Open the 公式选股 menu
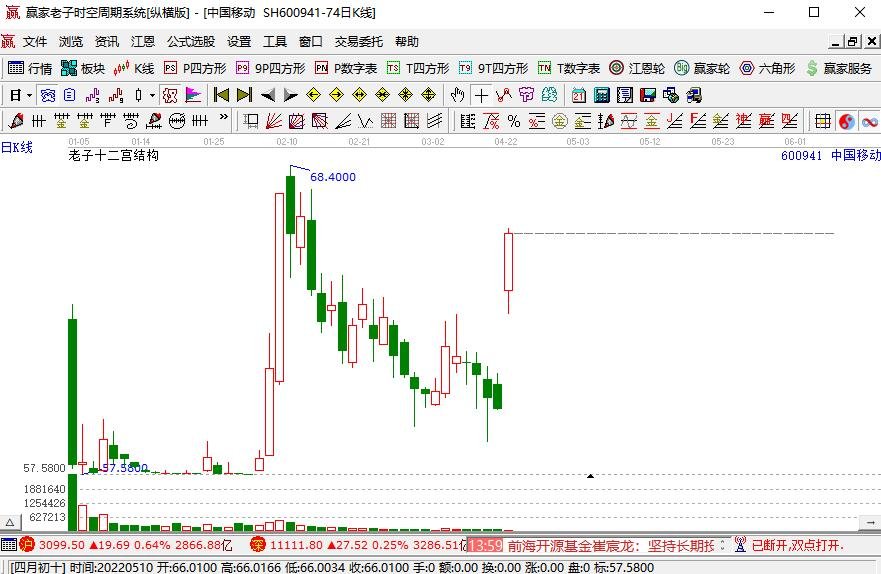 [191, 42]
